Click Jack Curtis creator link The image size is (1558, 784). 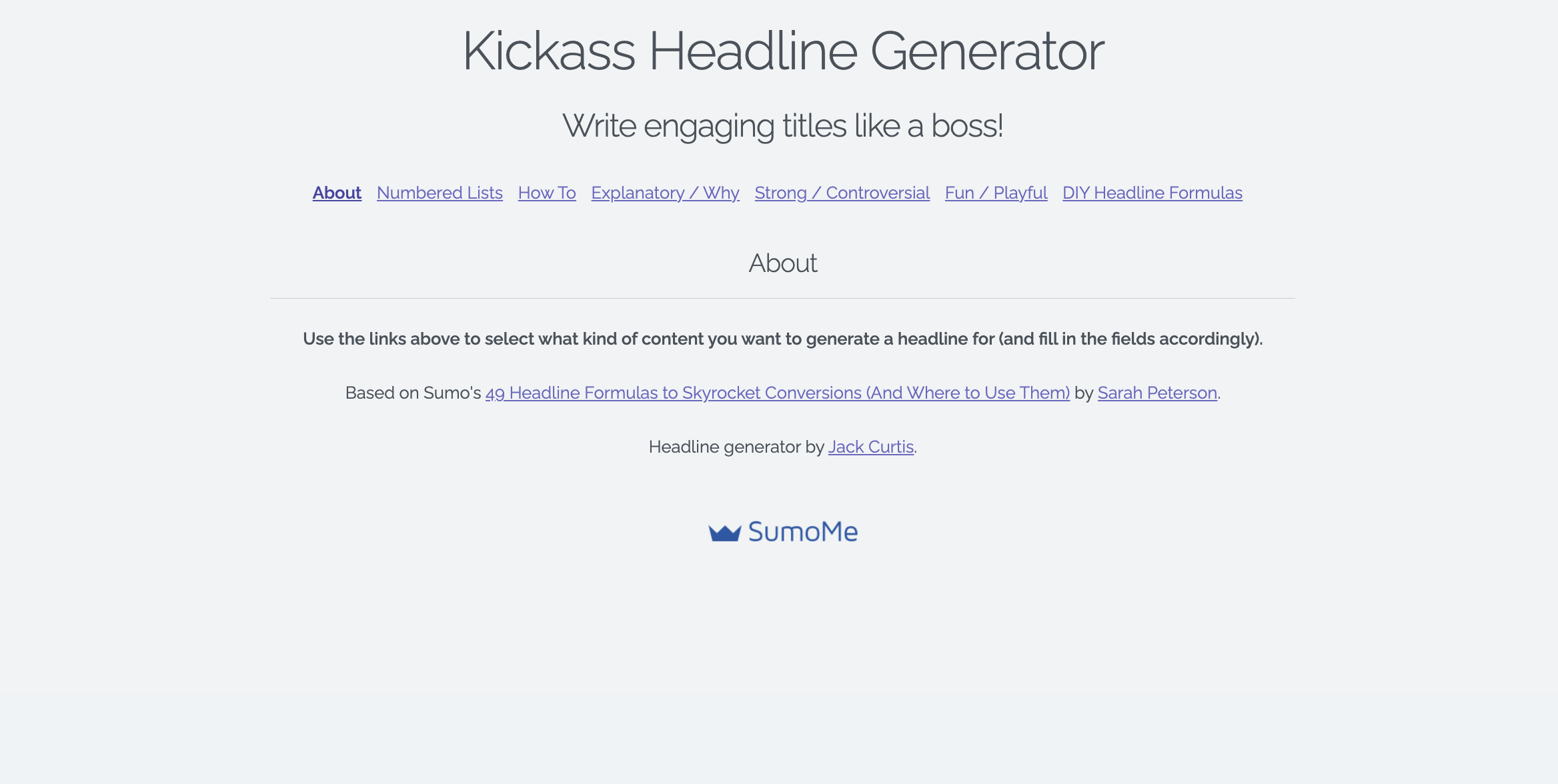tap(869, 446)
